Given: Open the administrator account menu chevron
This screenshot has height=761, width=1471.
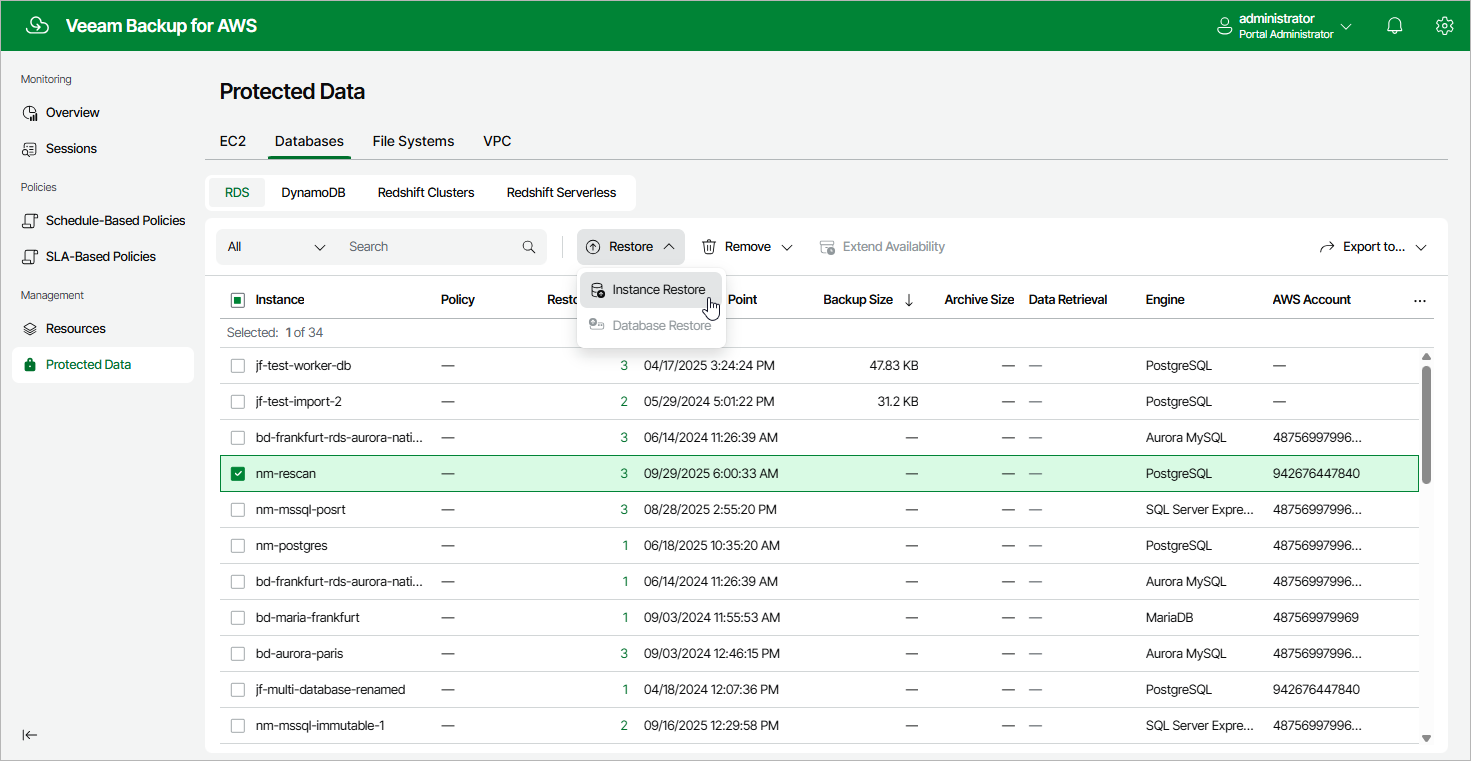Looking at the screenshot, I should click(1346, 26).
